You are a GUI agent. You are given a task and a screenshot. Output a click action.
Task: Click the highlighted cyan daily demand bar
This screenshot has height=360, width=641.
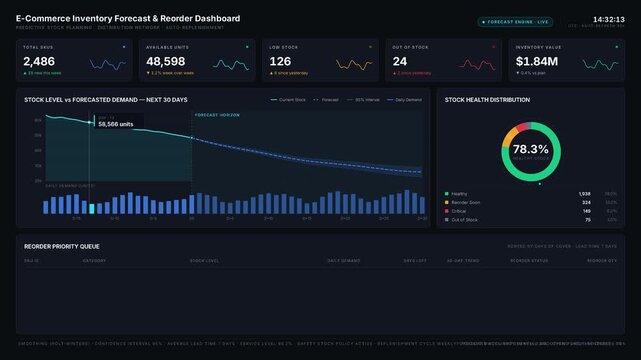pyautogui.click(x=92, y=208)
